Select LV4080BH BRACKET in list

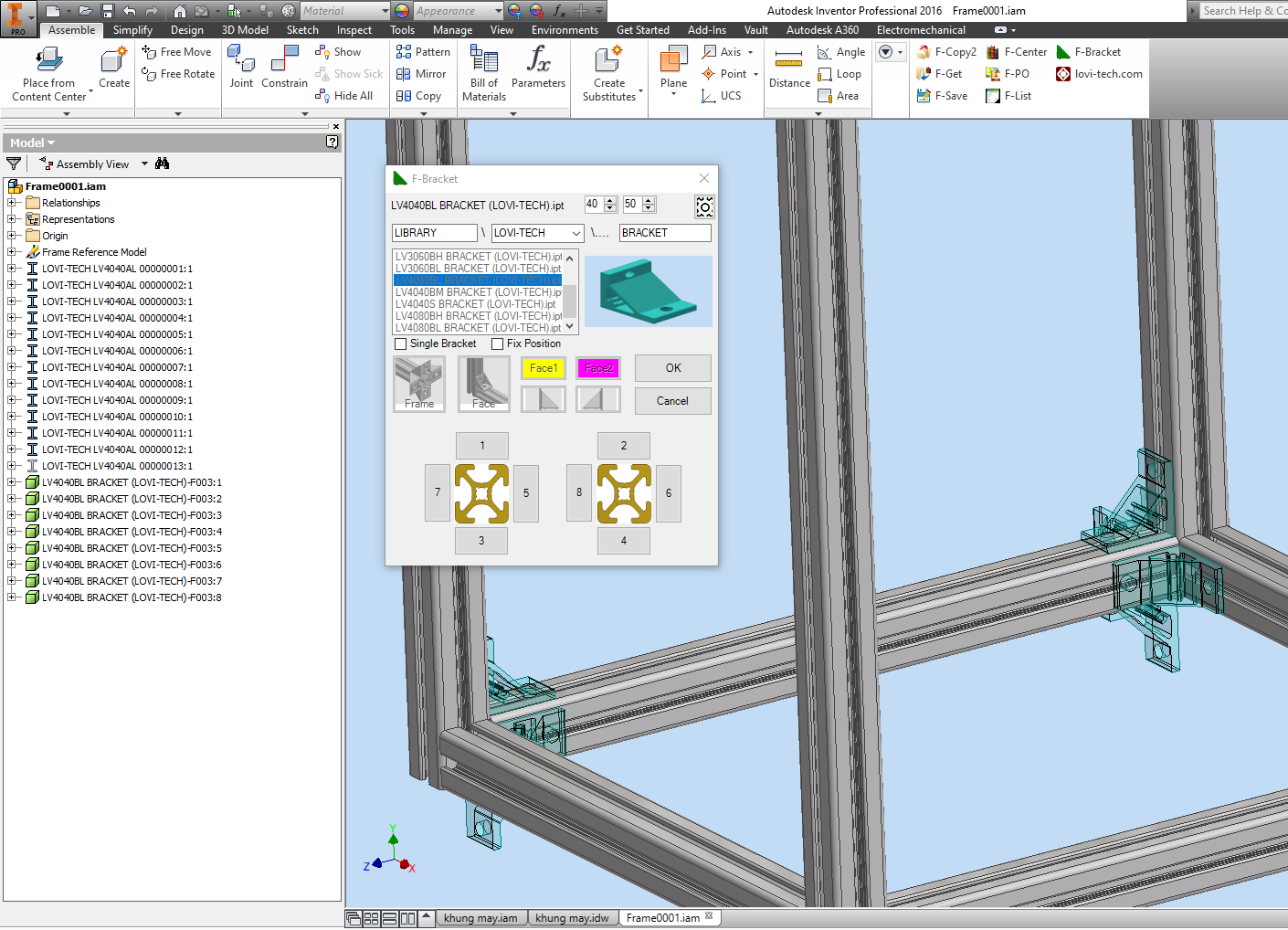pyautogui.click(x=479, y=316)
